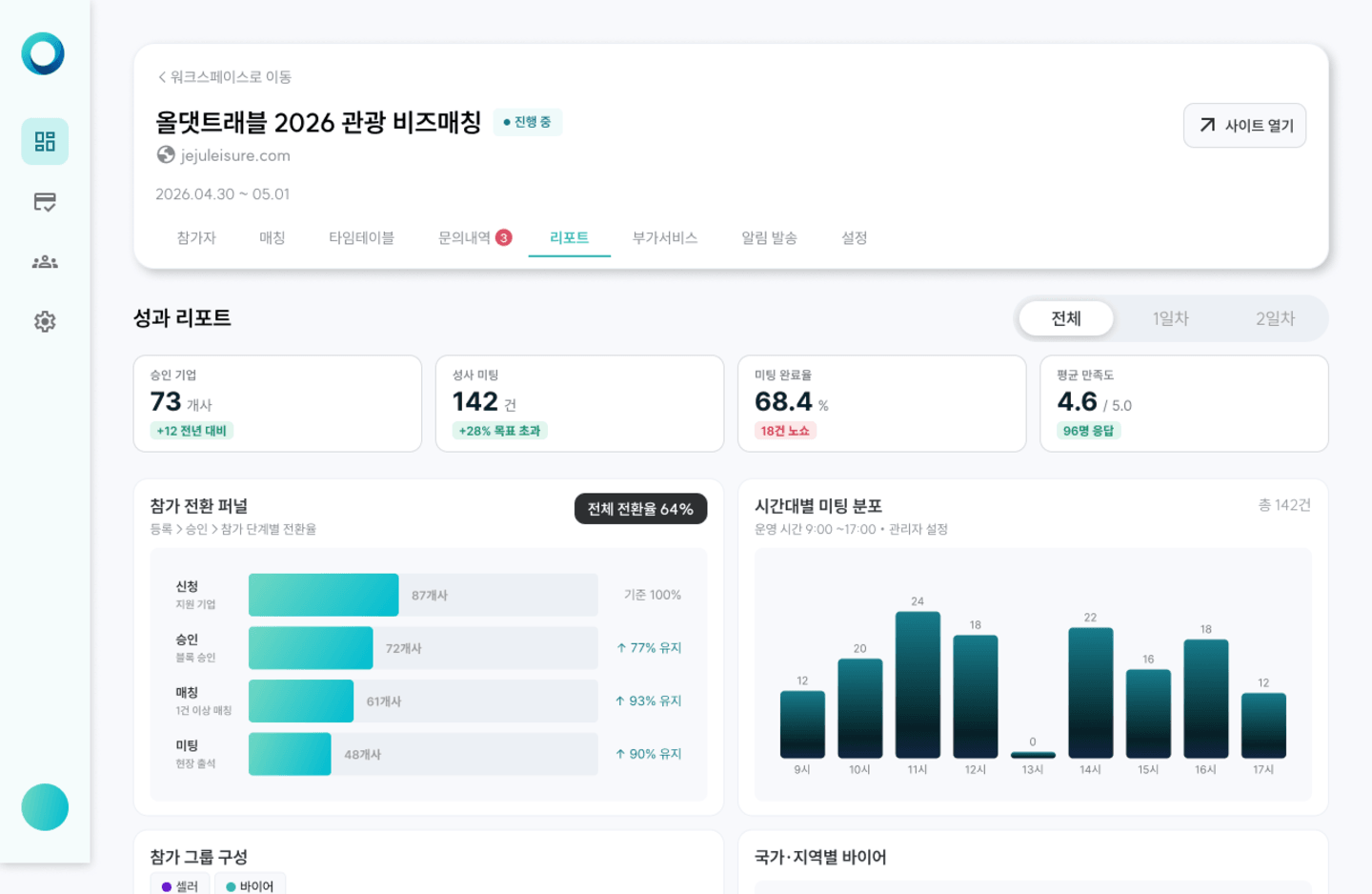Click the 총 142건 label
1372x894 pixels.
1284,505
